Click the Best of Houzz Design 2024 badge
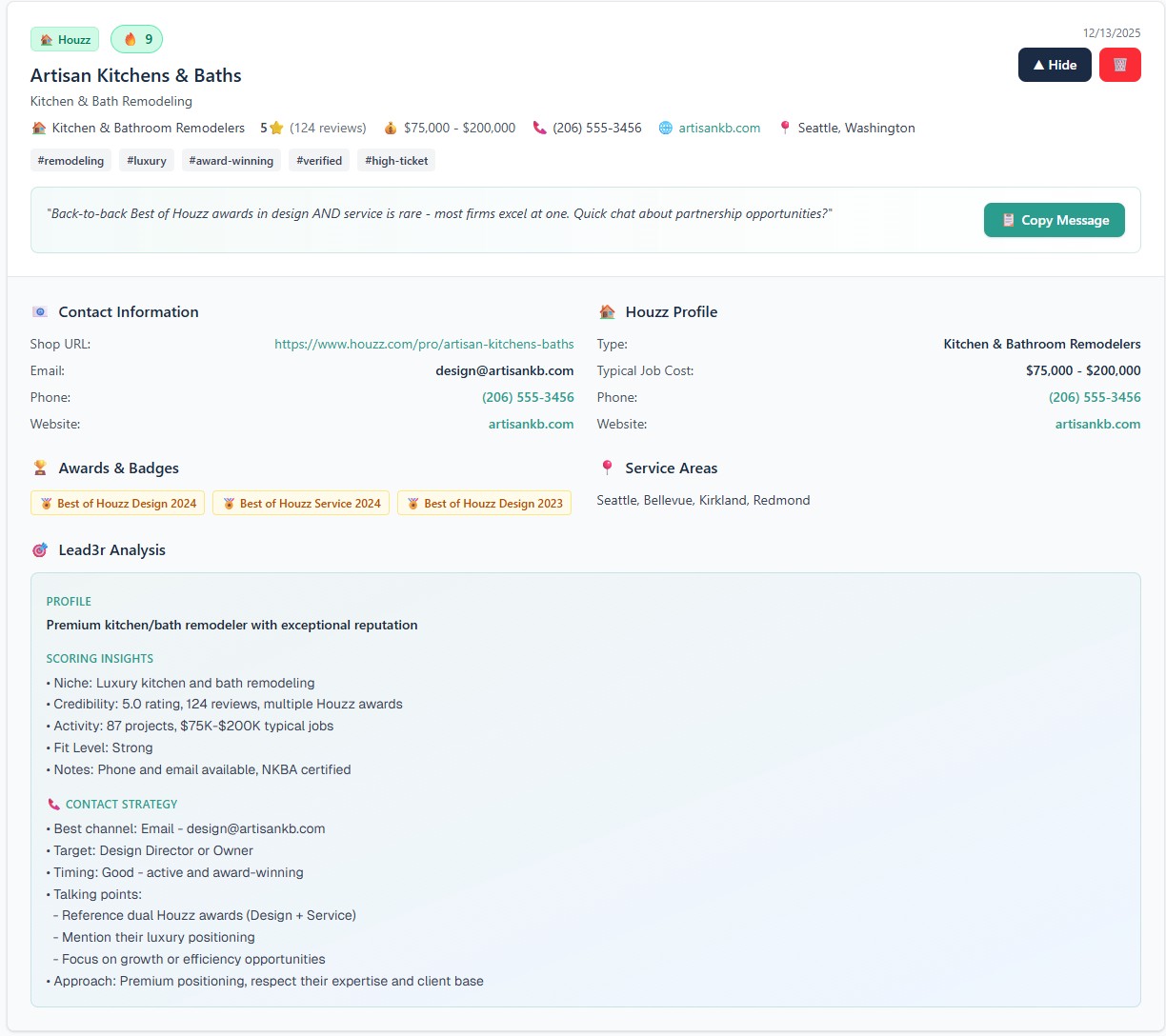Image resolution: width=1166 pixels, height=1036 pixels. [118, 504]
